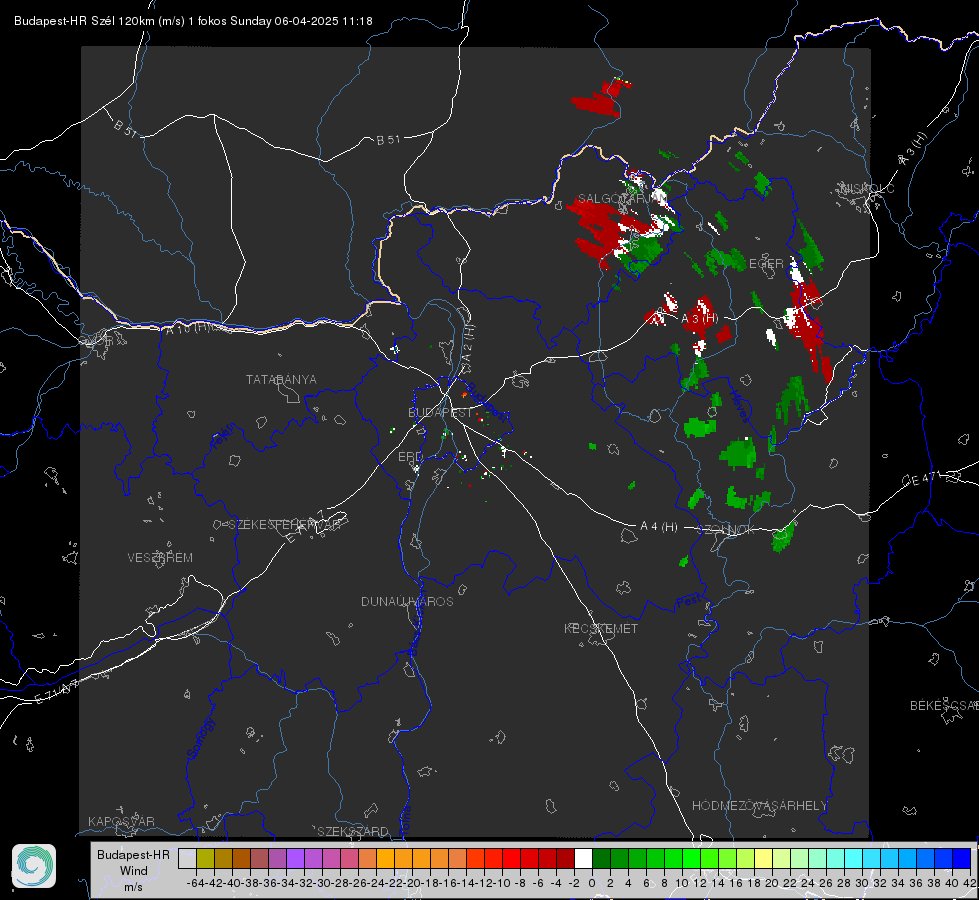Click the TATABANYA city label
Viewport: 979px width, 900px height.
[281, 380]
